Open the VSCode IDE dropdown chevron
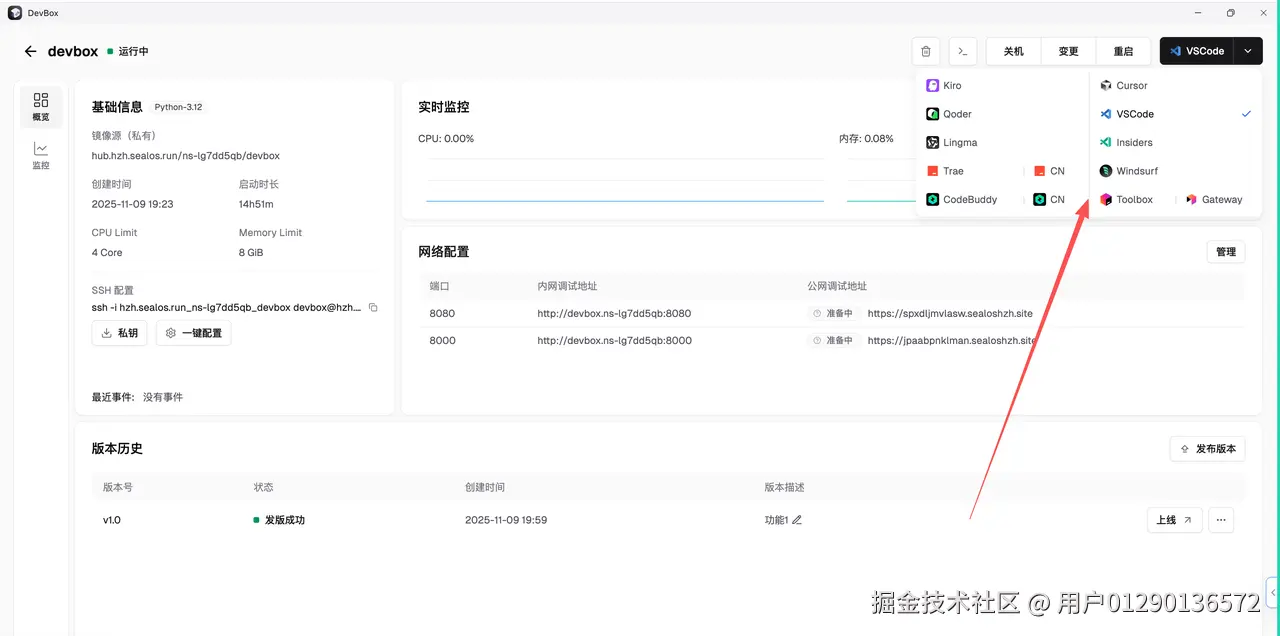This screenshot has width=1280, height=636. 1248,51
